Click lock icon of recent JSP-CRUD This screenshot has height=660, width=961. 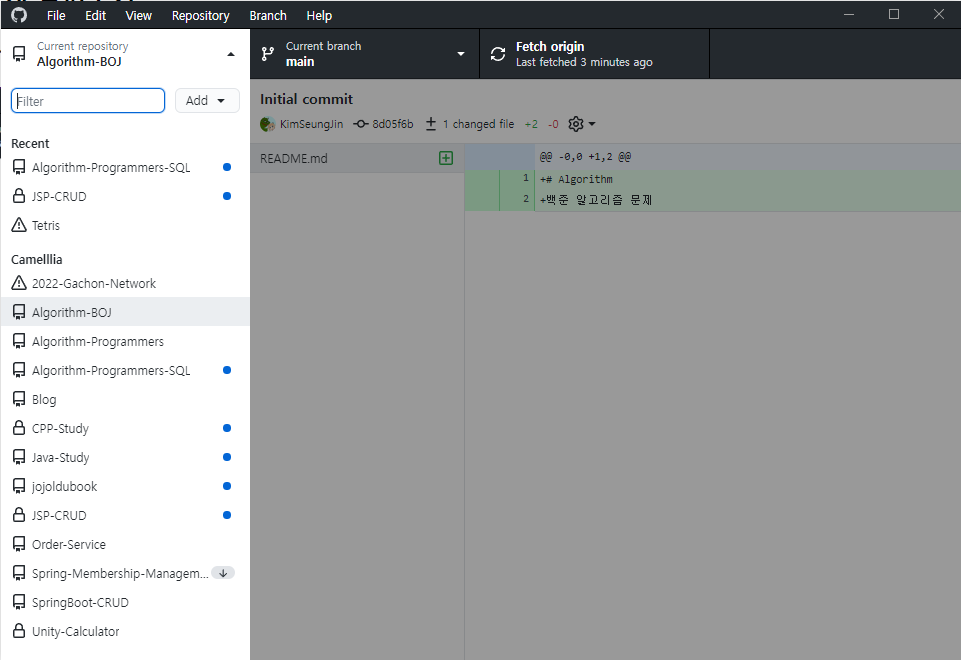coord(19,195)
